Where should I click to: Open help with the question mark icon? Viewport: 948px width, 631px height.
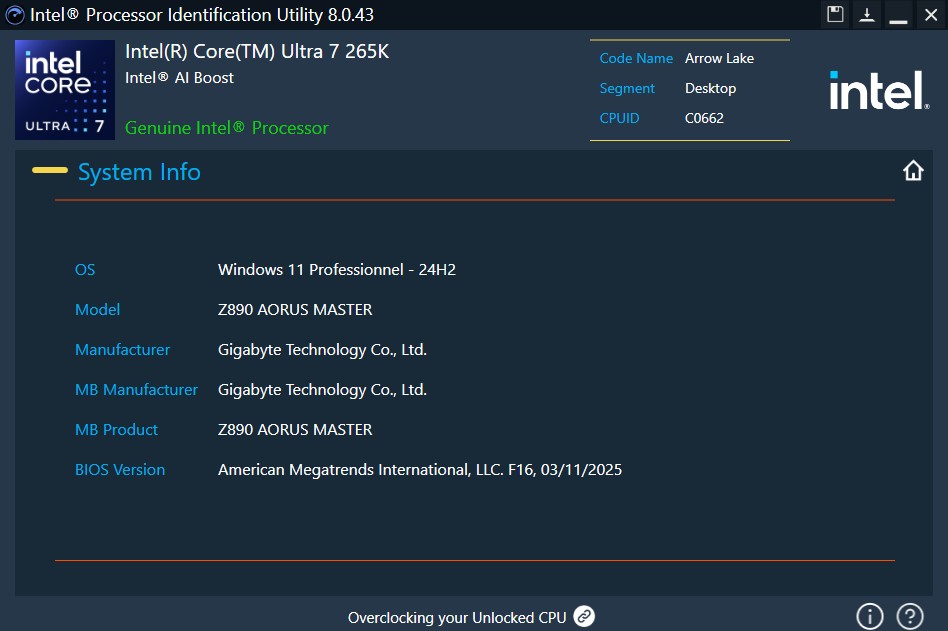(x=909, y=616)
